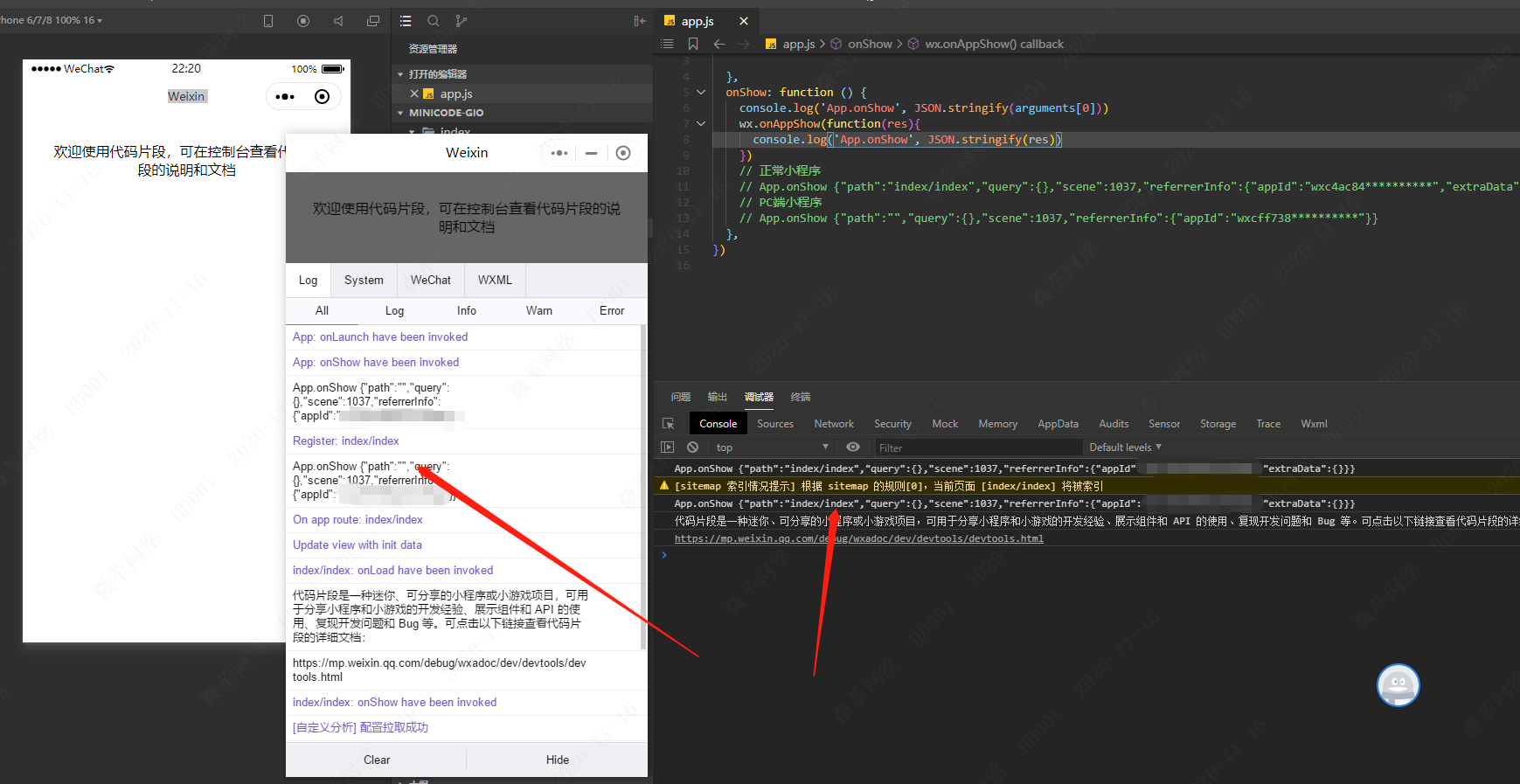Viewport: 1520px width, 784px height.
Task: Open the Memory devtools tab
Action: [x=997, y=424]
